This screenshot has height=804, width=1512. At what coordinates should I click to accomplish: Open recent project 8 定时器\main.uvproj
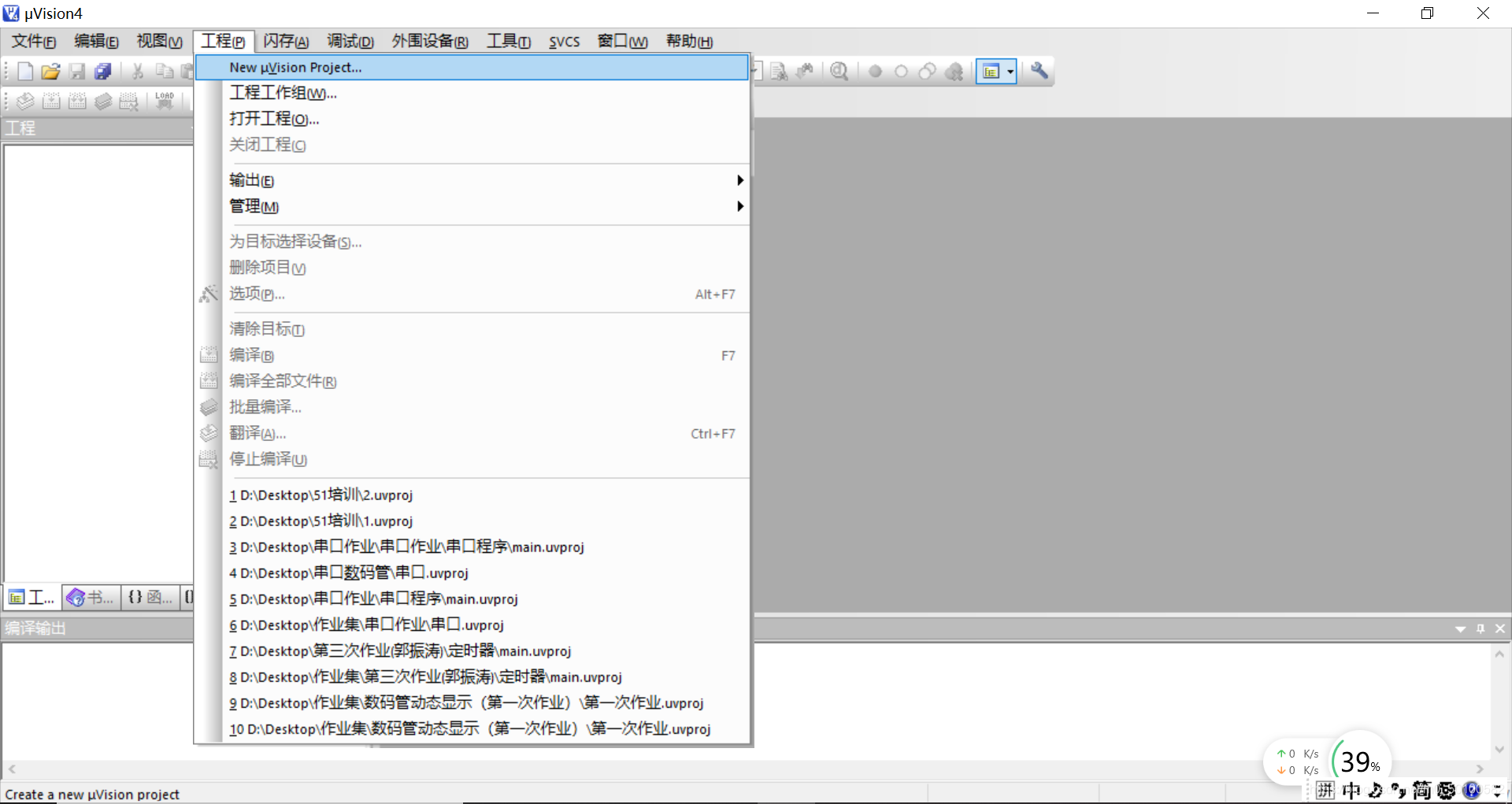click(472, 677)
